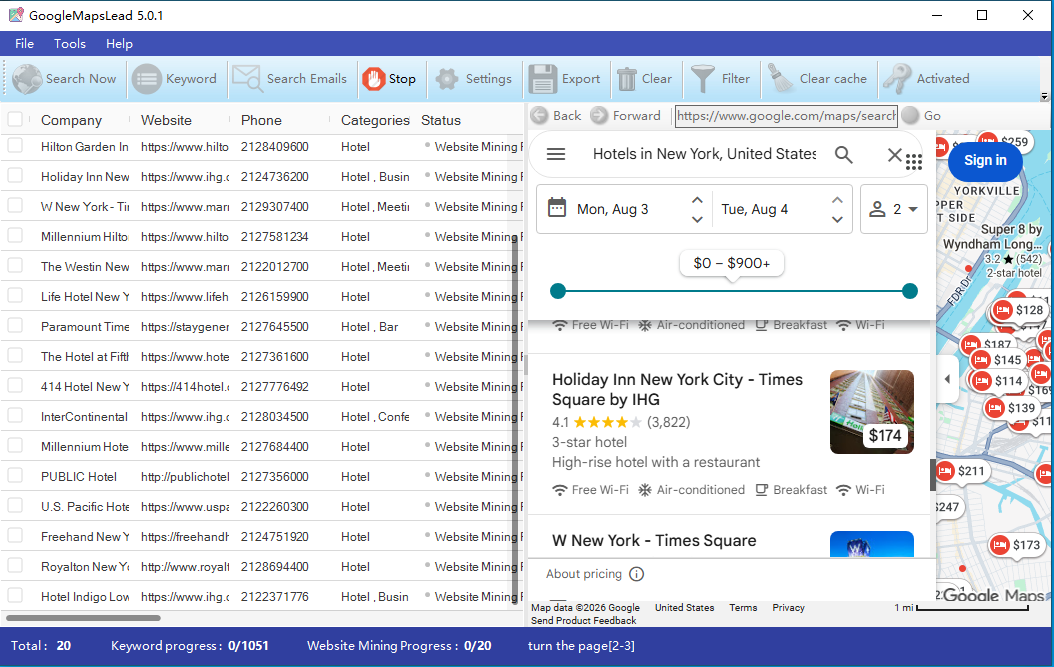Launch the Search Emails tool
Screen dimensions: 1054x667
(x=290, y=79)
